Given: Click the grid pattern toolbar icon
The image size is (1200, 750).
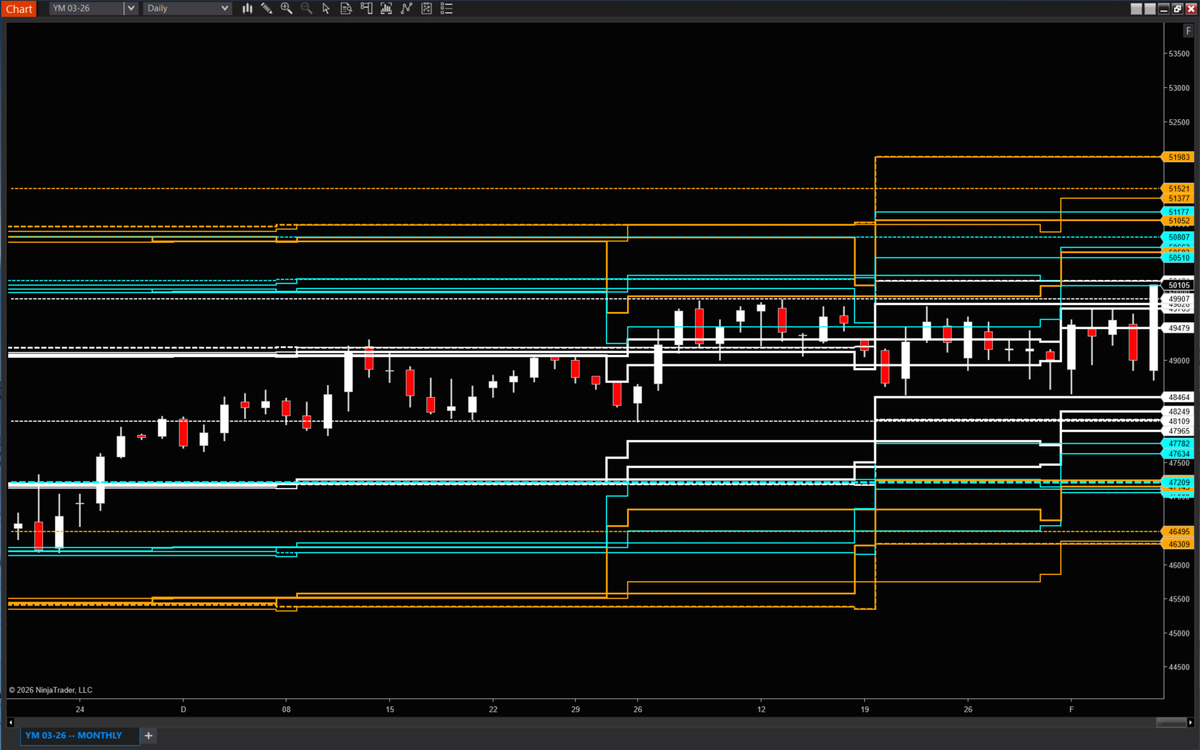Looking at the screenshot, I should pos(426,9).
